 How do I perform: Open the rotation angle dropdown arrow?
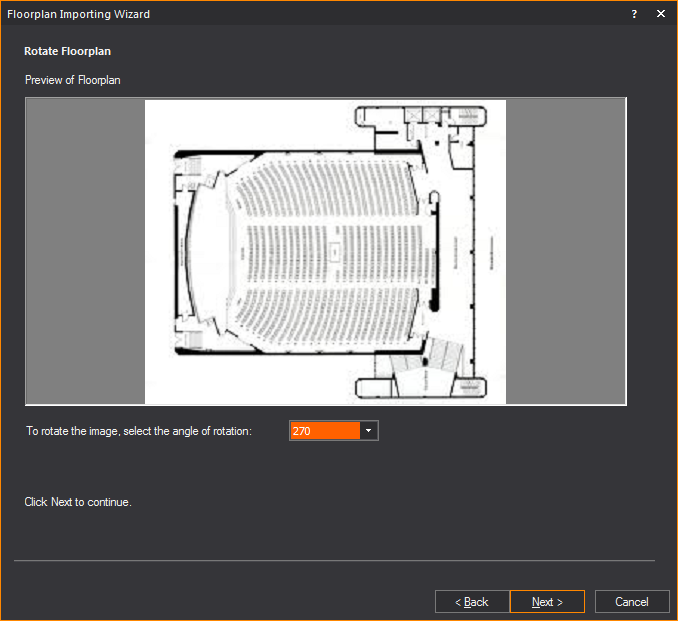pyautogui.click(x=369, y=431)
